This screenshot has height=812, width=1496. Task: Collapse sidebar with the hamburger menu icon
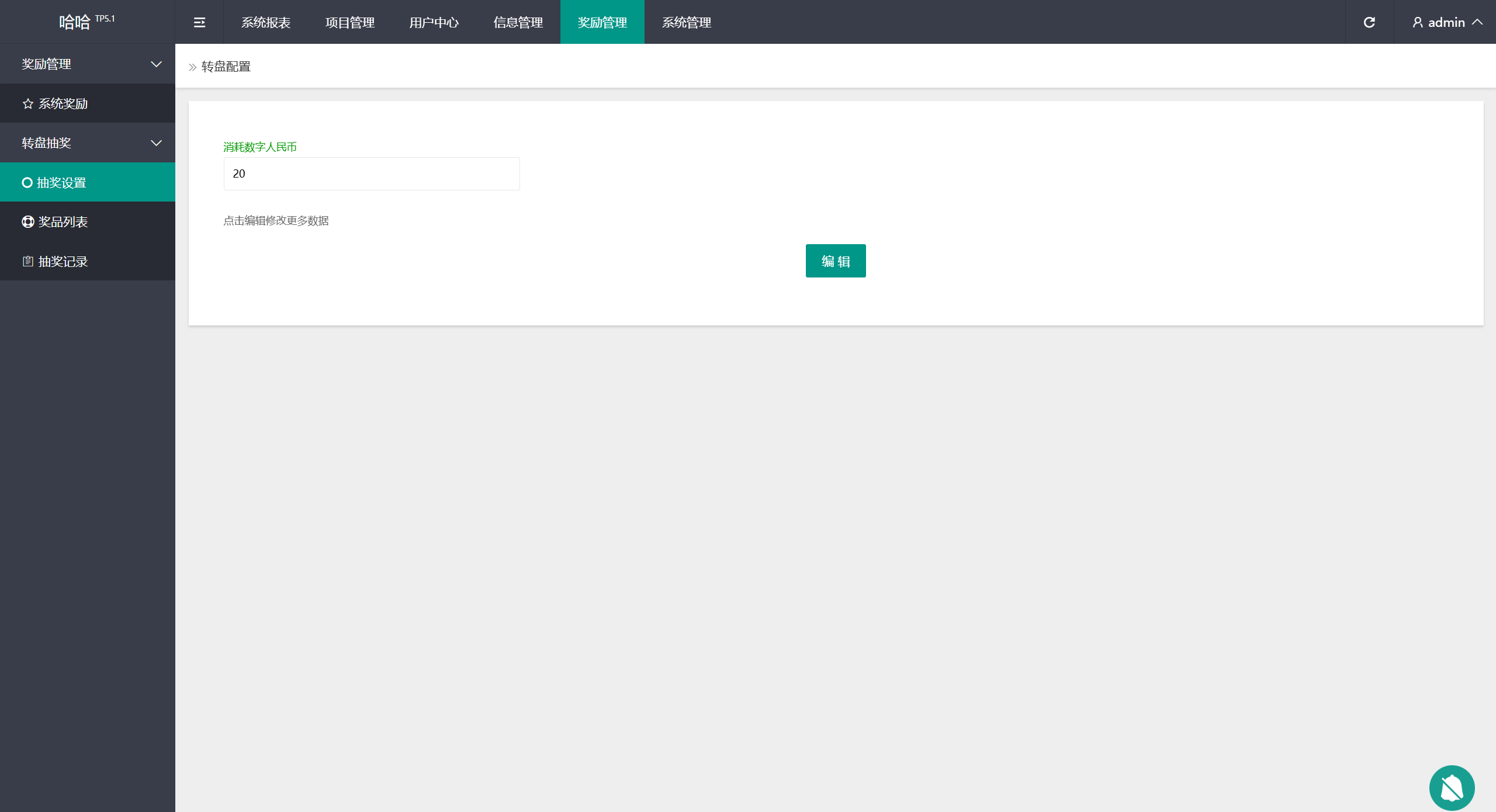199,22
